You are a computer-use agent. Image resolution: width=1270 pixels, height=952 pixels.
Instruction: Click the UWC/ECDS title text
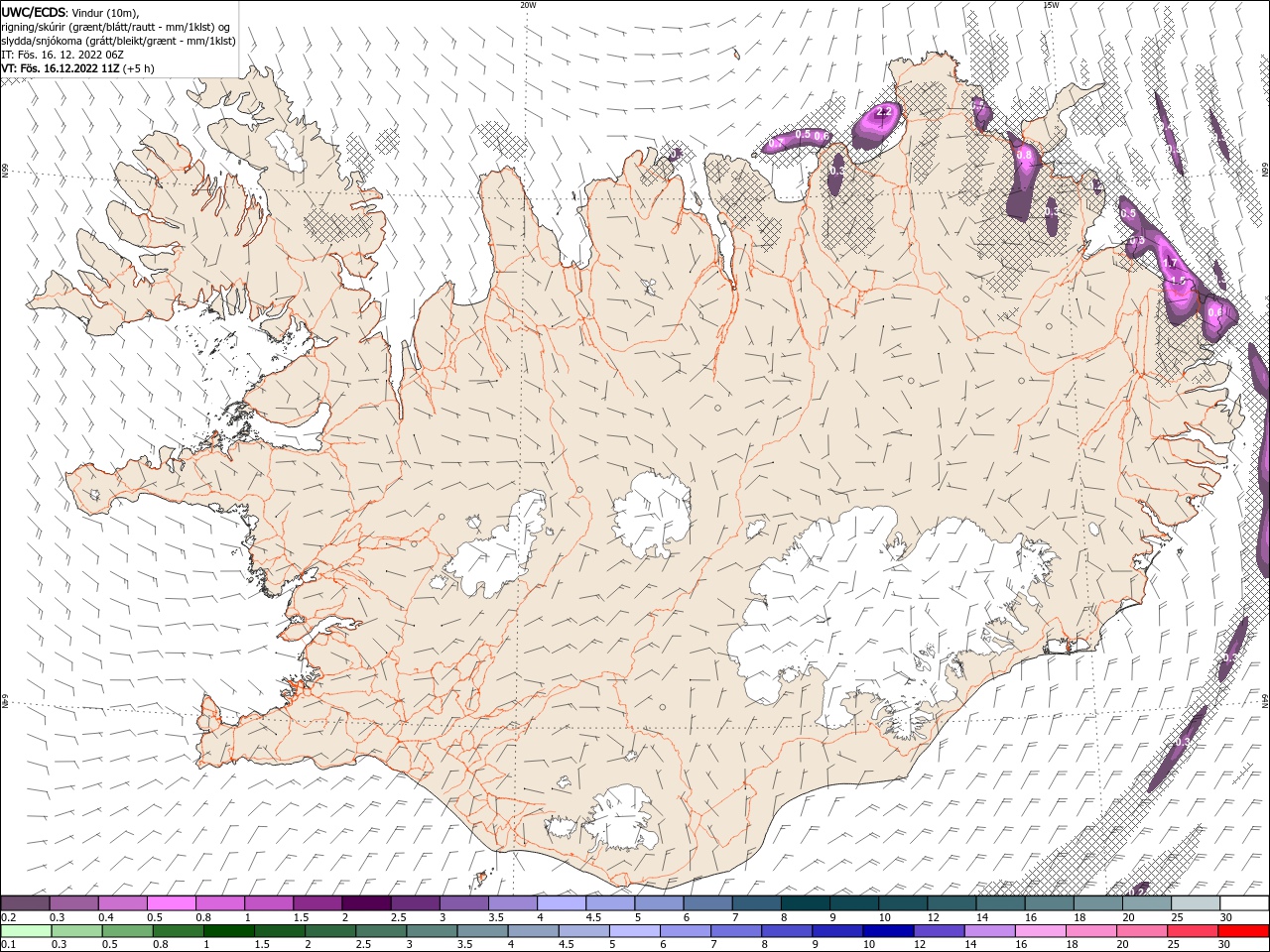34,12
